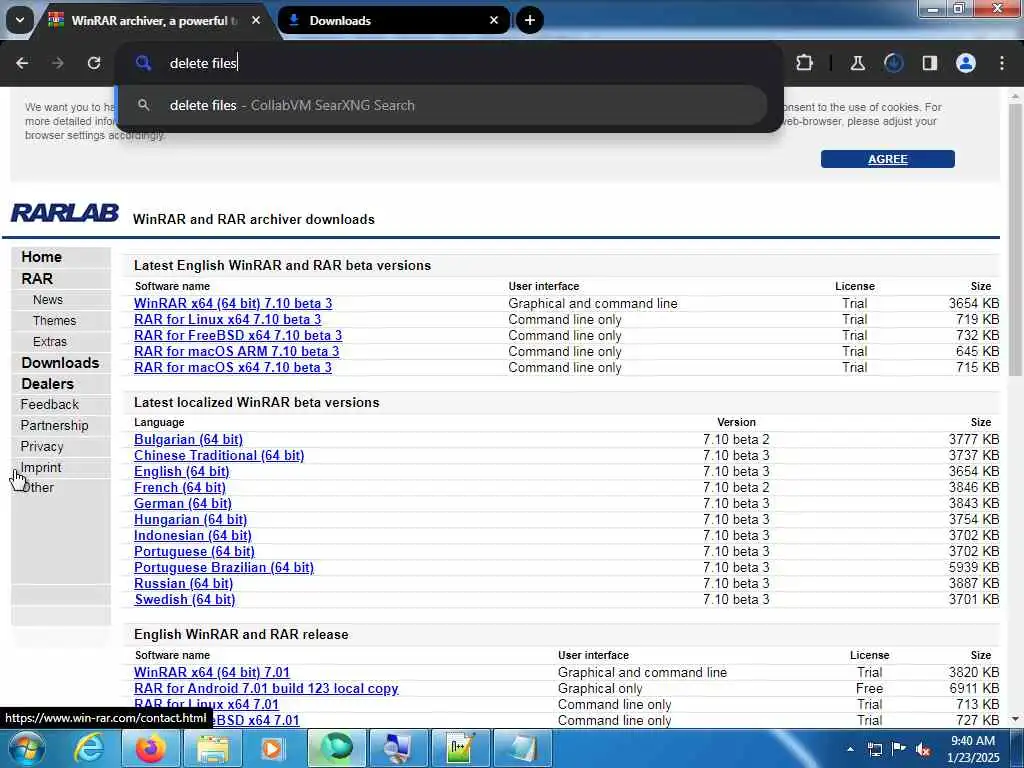This screenshot has width=1024, height=768.
Task: Reload the current page
Action: pyautogui.click(x=94, y=63)
